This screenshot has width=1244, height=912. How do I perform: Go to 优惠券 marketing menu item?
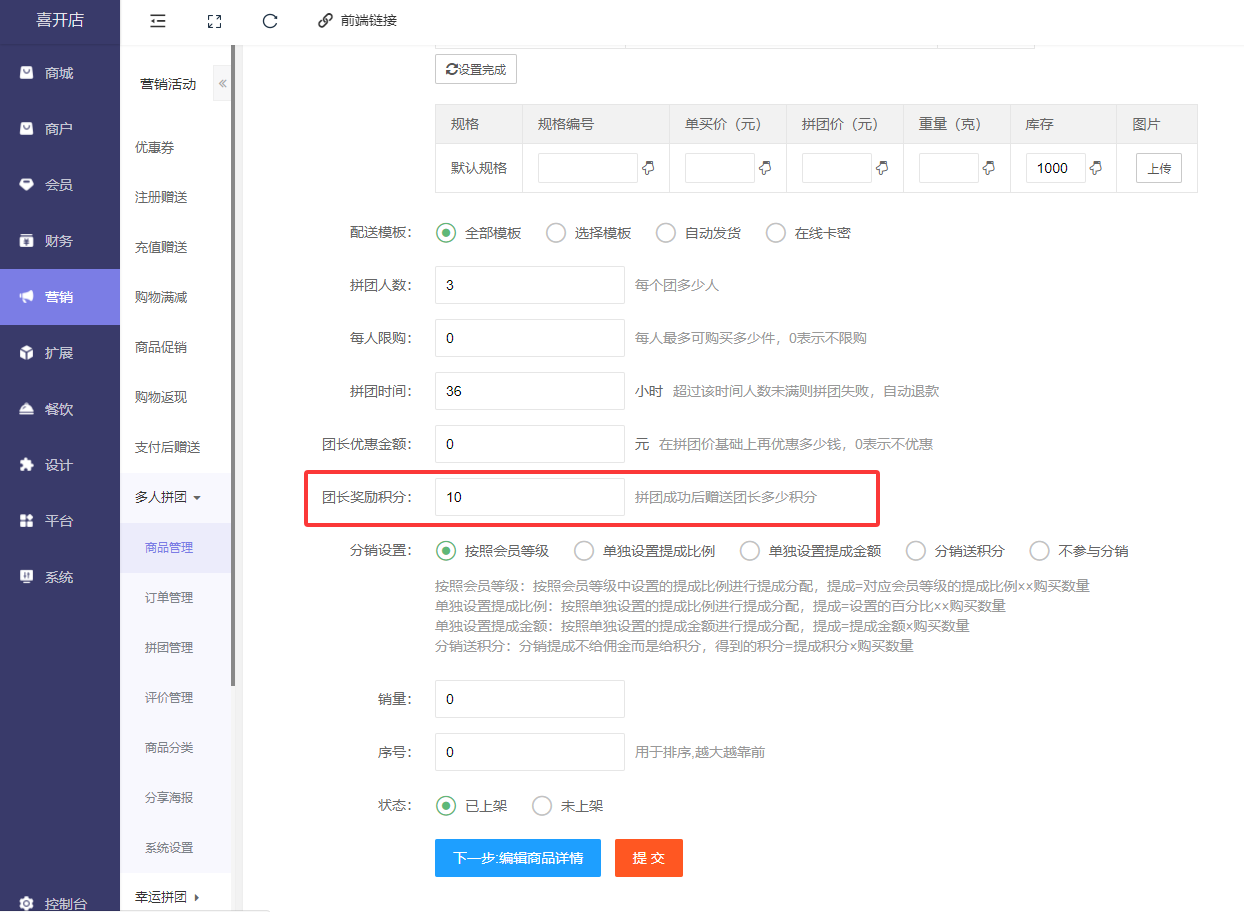[155, 147]
